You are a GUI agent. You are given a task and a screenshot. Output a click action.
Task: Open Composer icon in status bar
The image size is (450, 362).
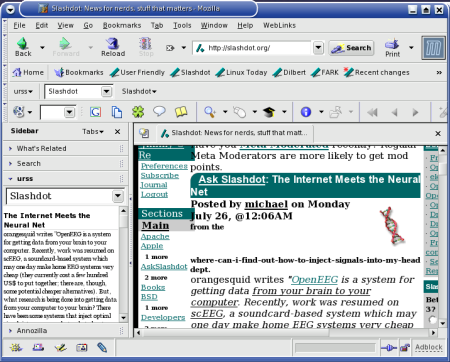click(x=60, y=348)
